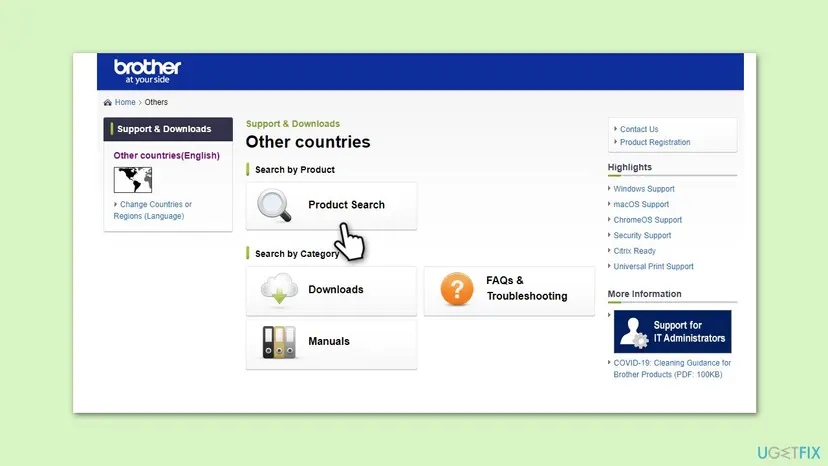
Task: Click Other countries(English) label
Action: (166, 155)
